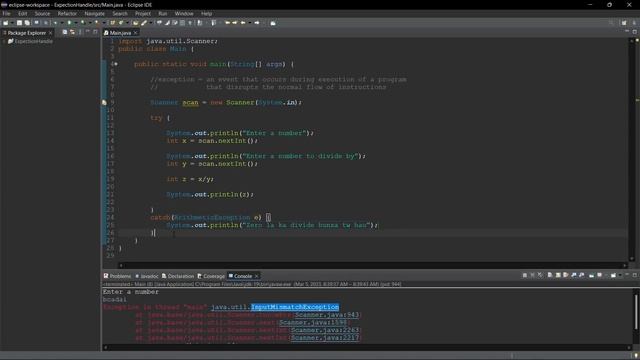
Task: Click Remove All Terminated Launches icon
Action: (x=540, y=276)
